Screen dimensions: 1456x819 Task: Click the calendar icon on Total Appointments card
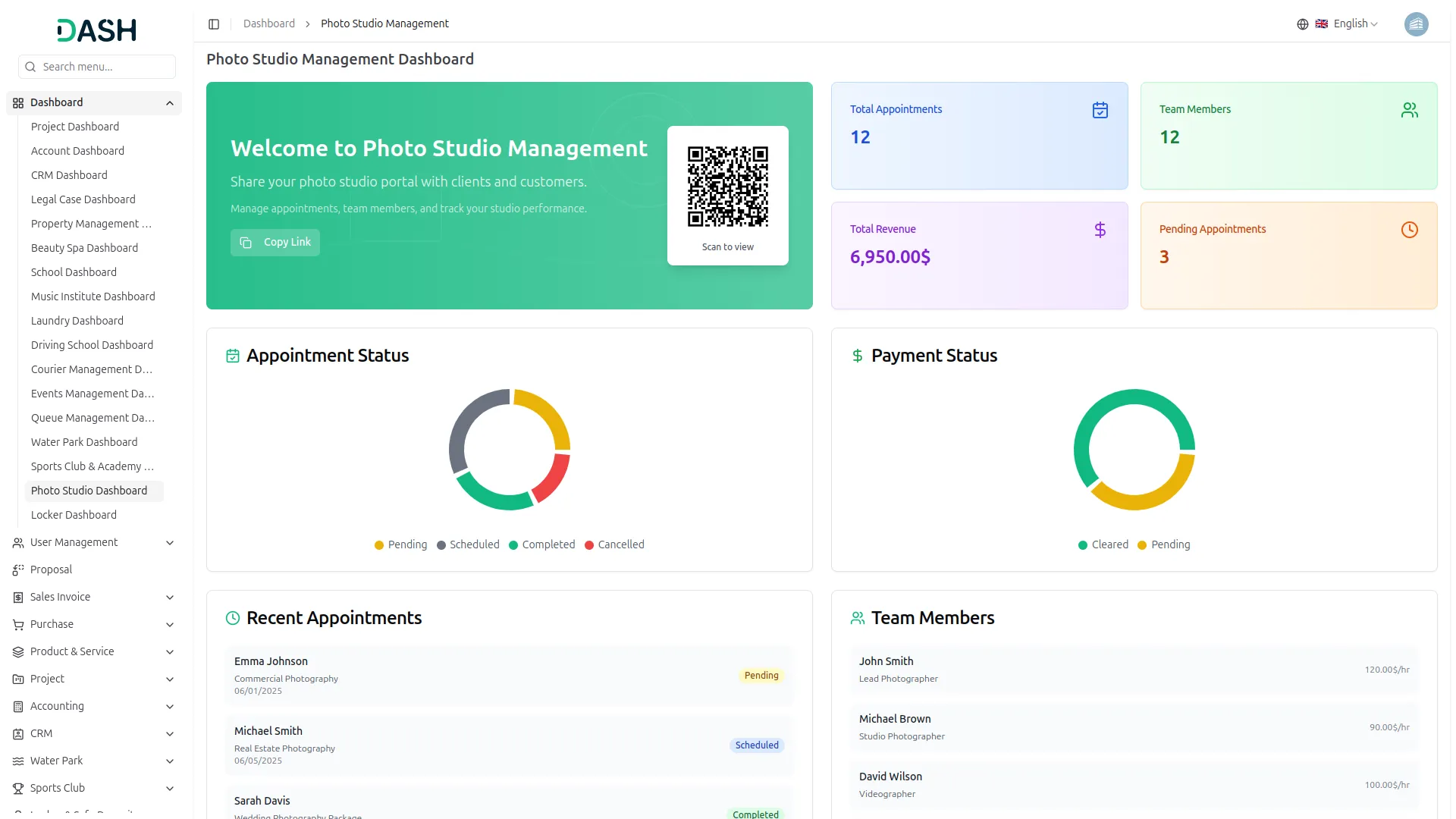coord(1100,110)
